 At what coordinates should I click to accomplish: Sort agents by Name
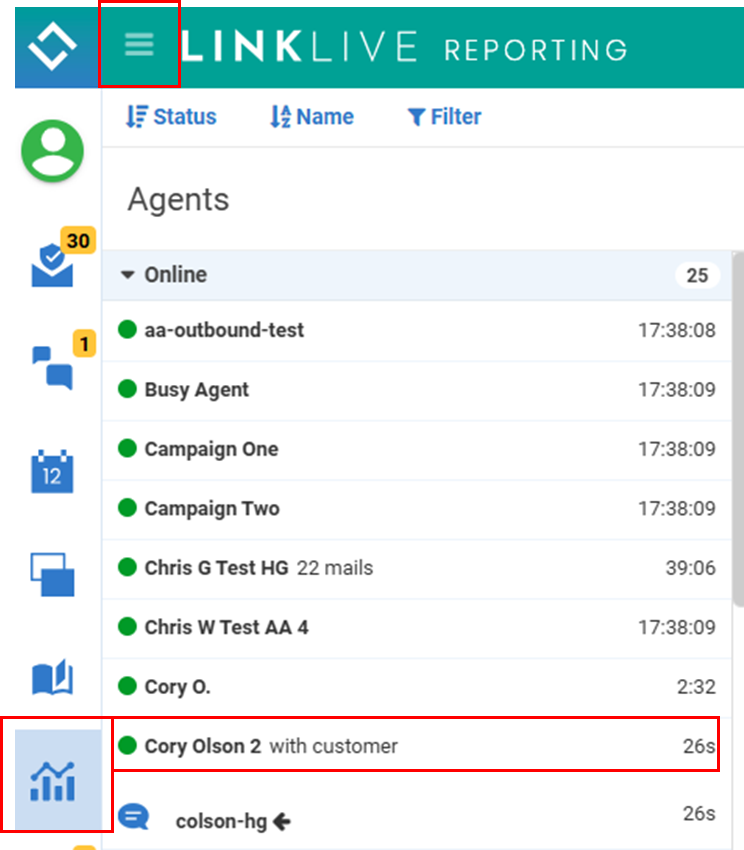(x=312, y=117)
